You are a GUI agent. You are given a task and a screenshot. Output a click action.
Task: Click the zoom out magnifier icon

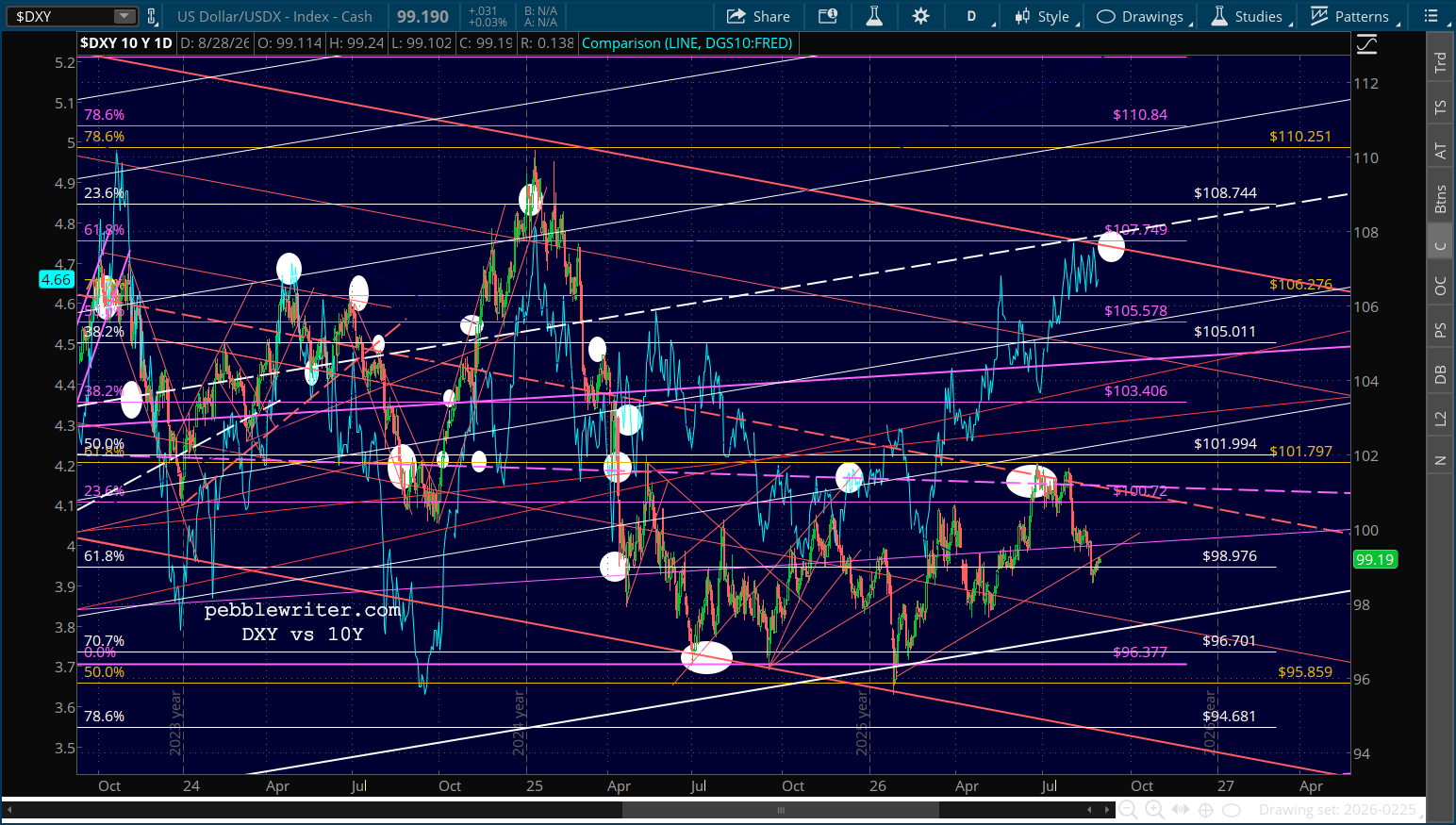(x=1128, y=810)
